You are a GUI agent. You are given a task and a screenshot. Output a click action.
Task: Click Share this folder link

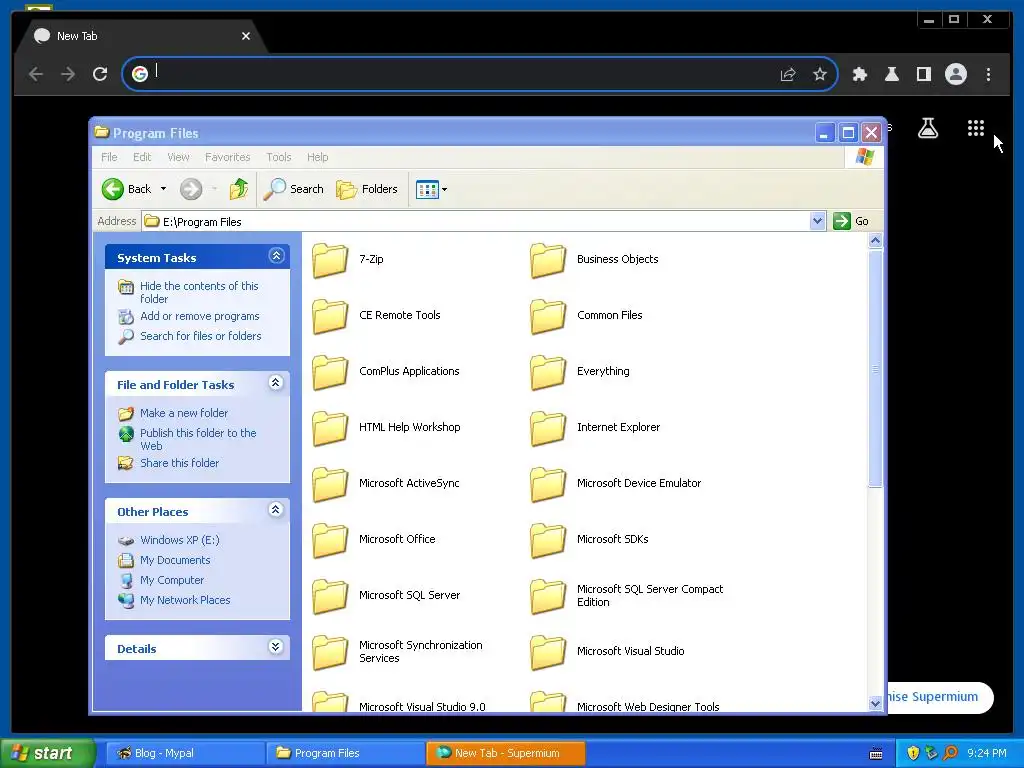(x=180, y=463)
